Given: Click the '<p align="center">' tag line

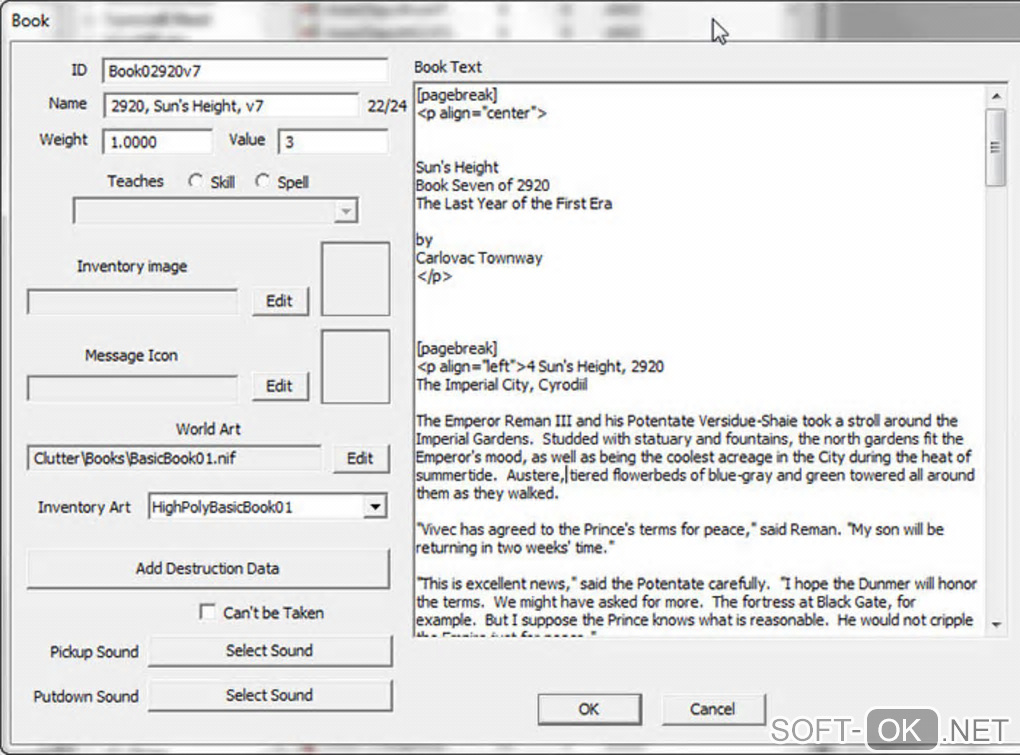Looking at the screenshot, I should 482,113.
